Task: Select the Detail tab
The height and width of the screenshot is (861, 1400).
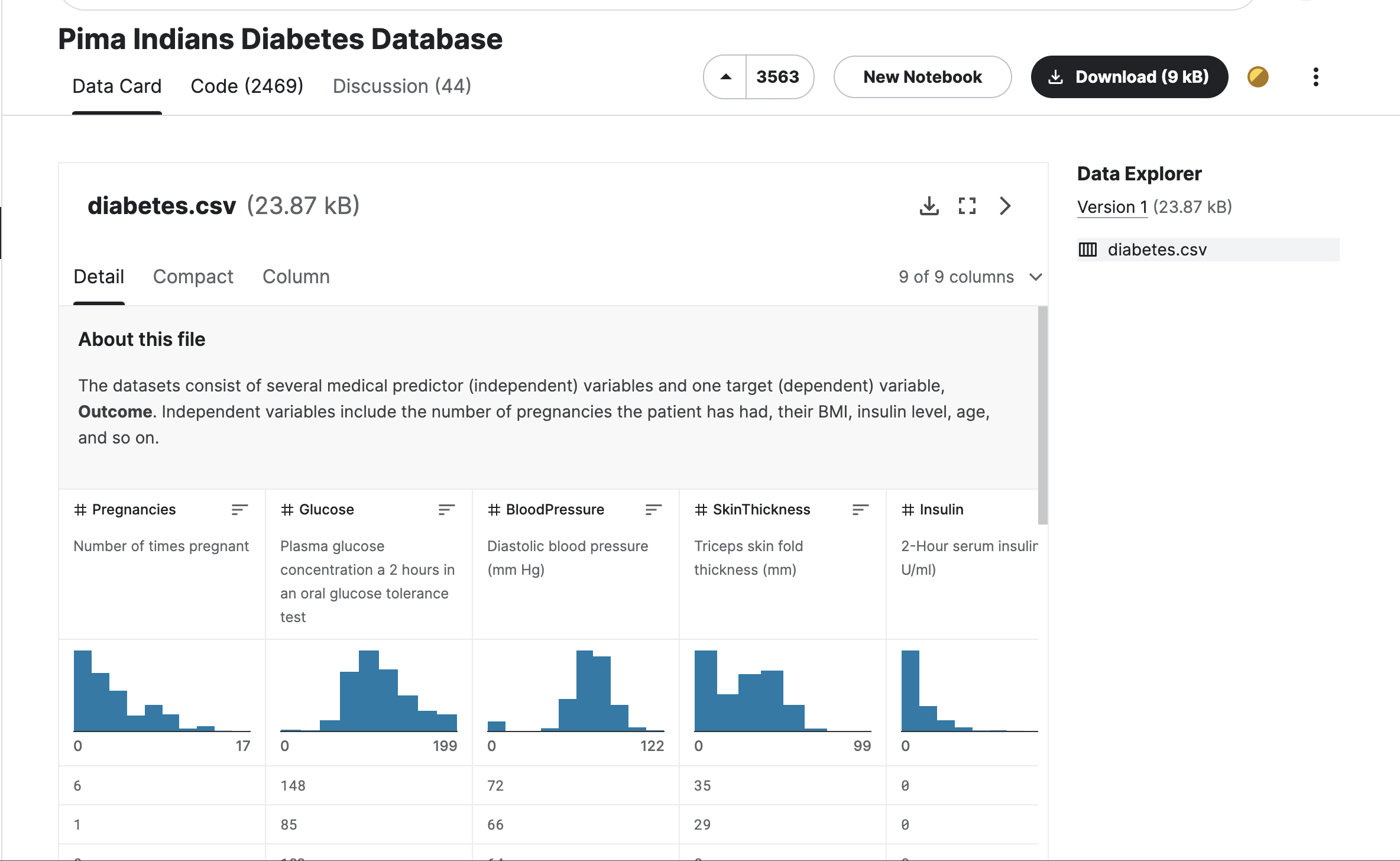Action: pyautogui.click(x=98, y=277)
